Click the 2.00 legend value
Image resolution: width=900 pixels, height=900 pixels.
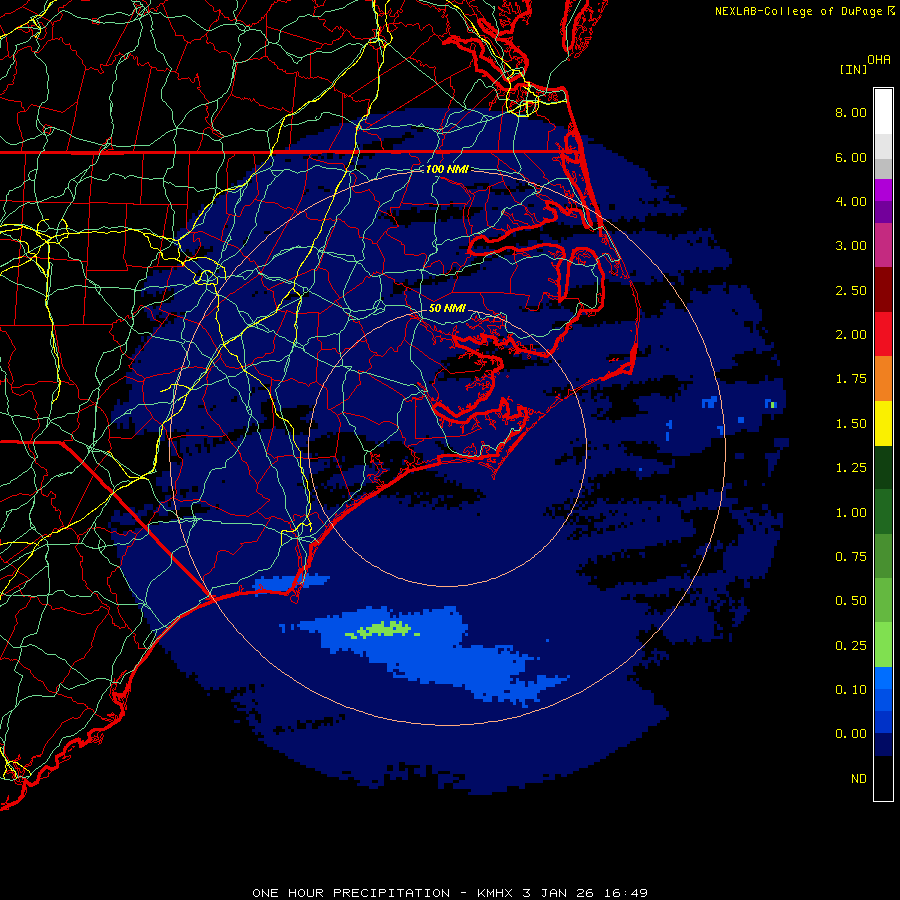[851, 335]
